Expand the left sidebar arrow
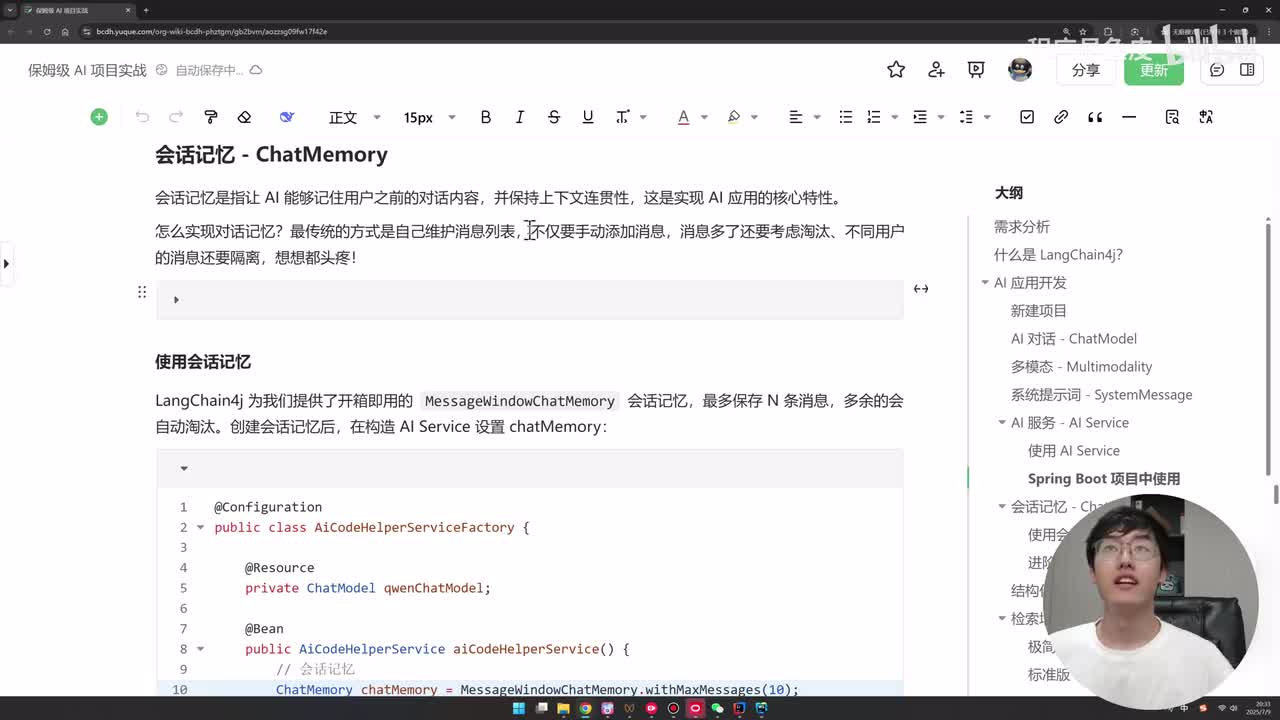 tap(6, 264)
